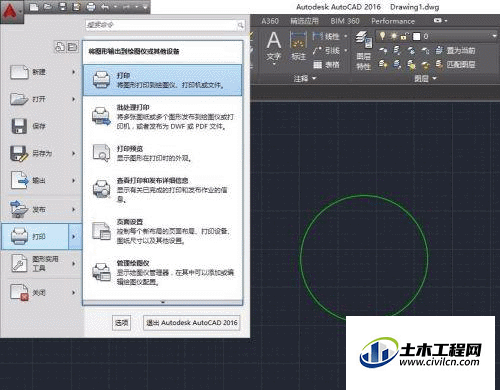Viewport: 500px width, 390px height.
Task: Toggle layer lock padlock icon
Action: (x=404, y=36)
